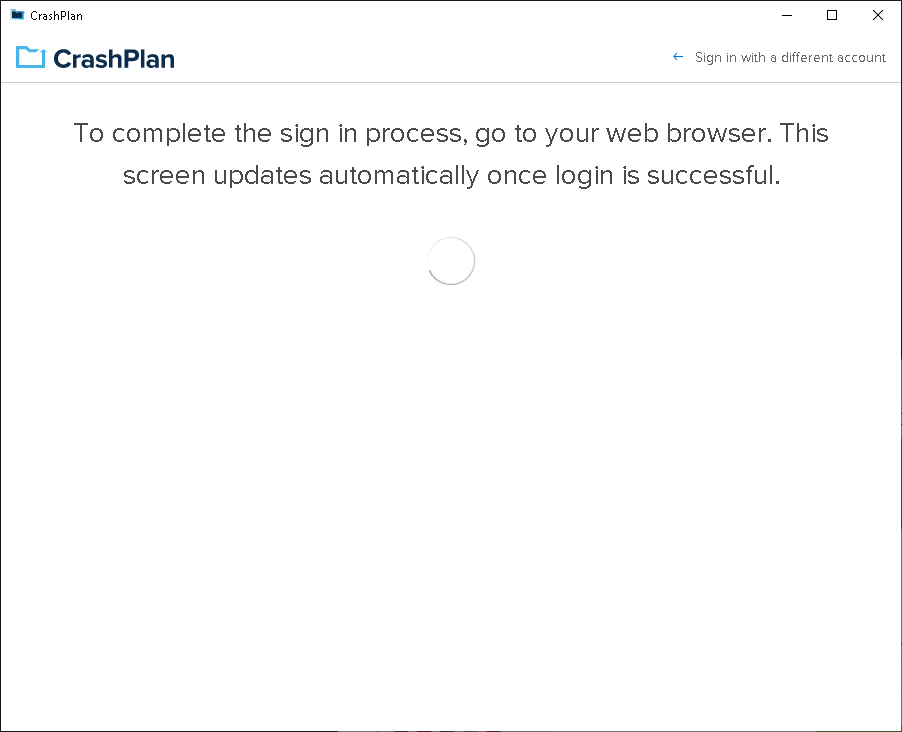Click the CrashPlan folder logo icon
This screenshot has height=732, width=902.
click(30, 57)
